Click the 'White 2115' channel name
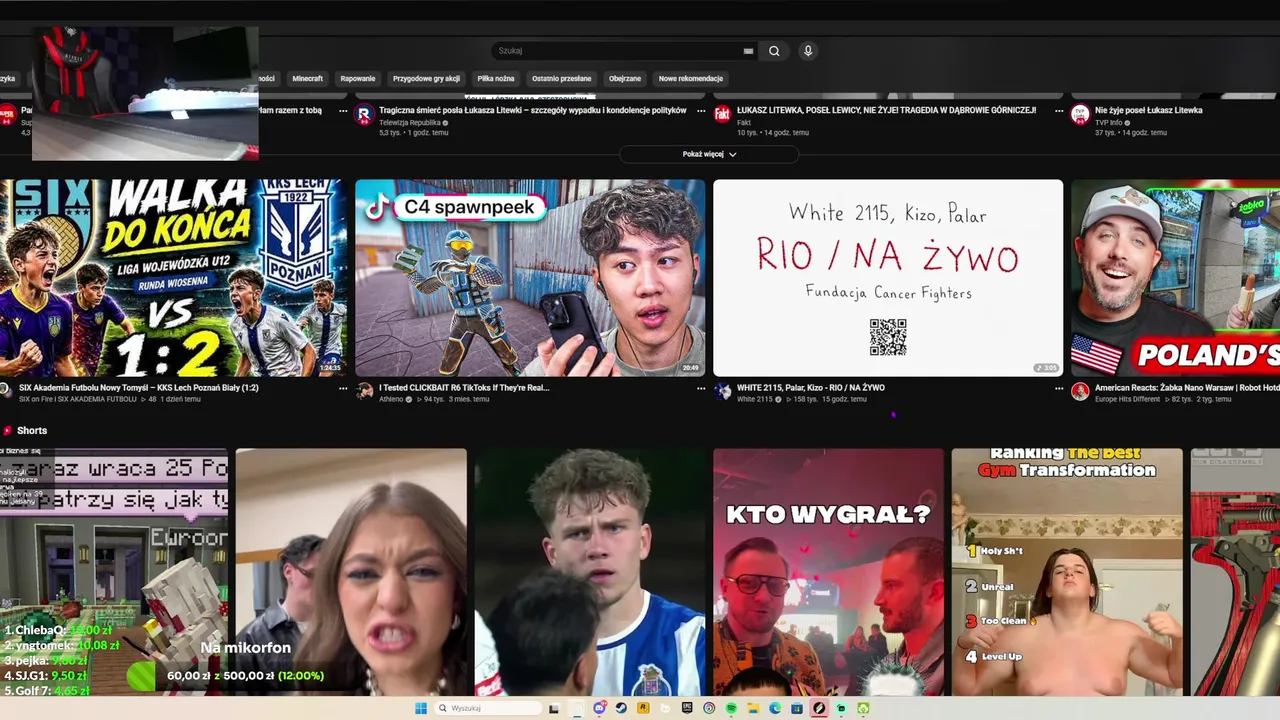The height and width of the screenshot is (720, 1280). point(754,399)
